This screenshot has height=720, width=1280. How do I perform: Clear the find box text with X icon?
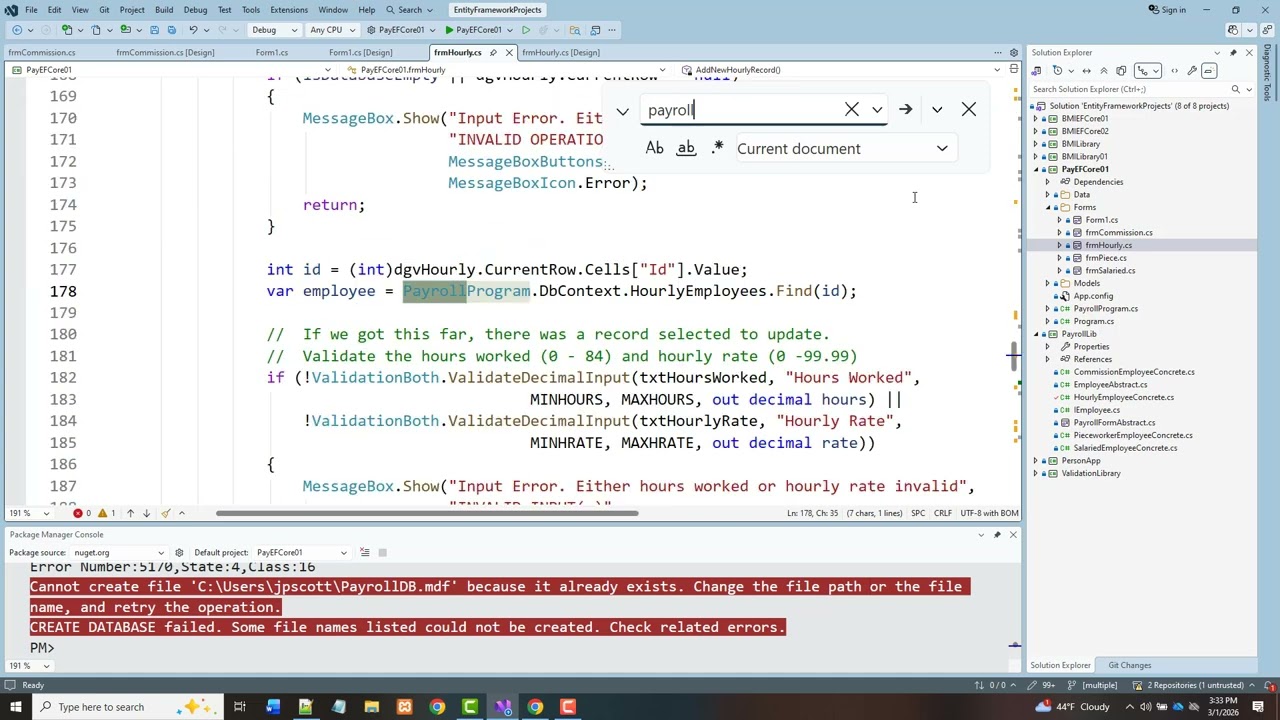click(852, 109)
